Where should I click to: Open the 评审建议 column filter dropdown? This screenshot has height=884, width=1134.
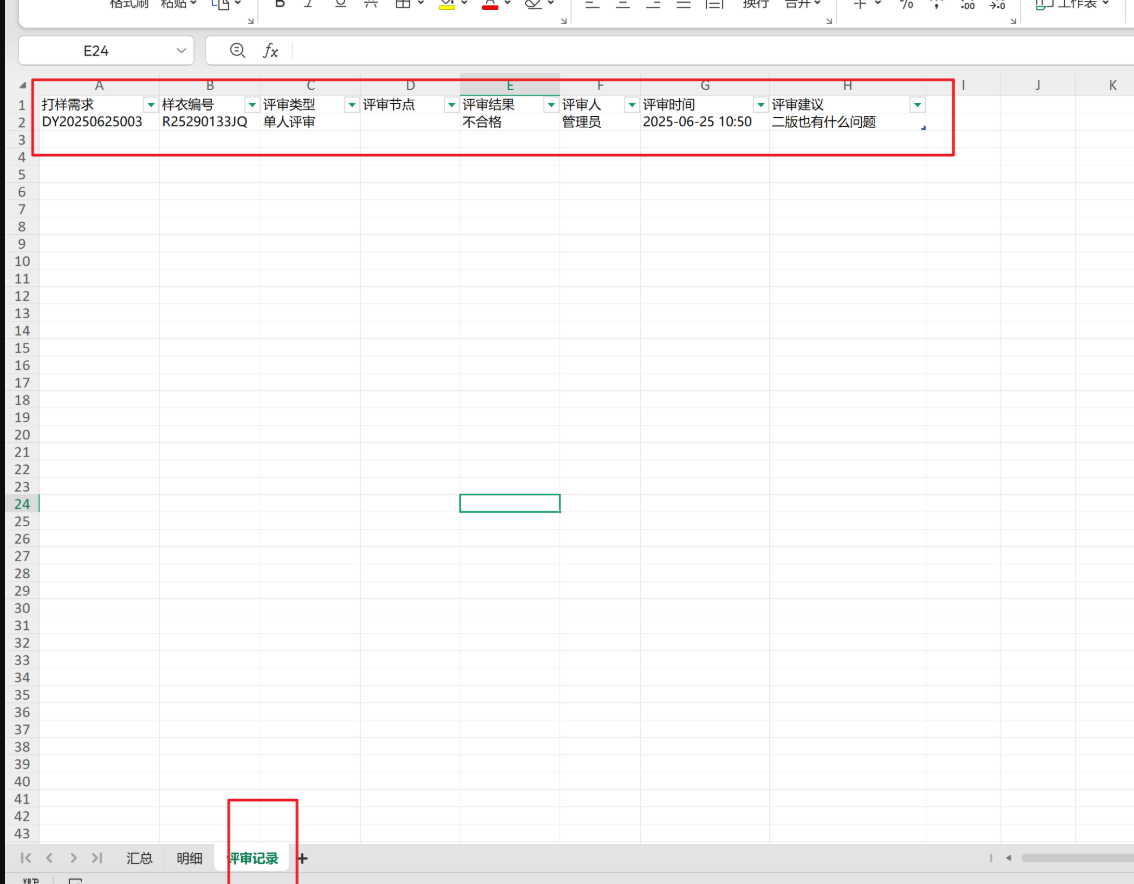click(917, 105)
